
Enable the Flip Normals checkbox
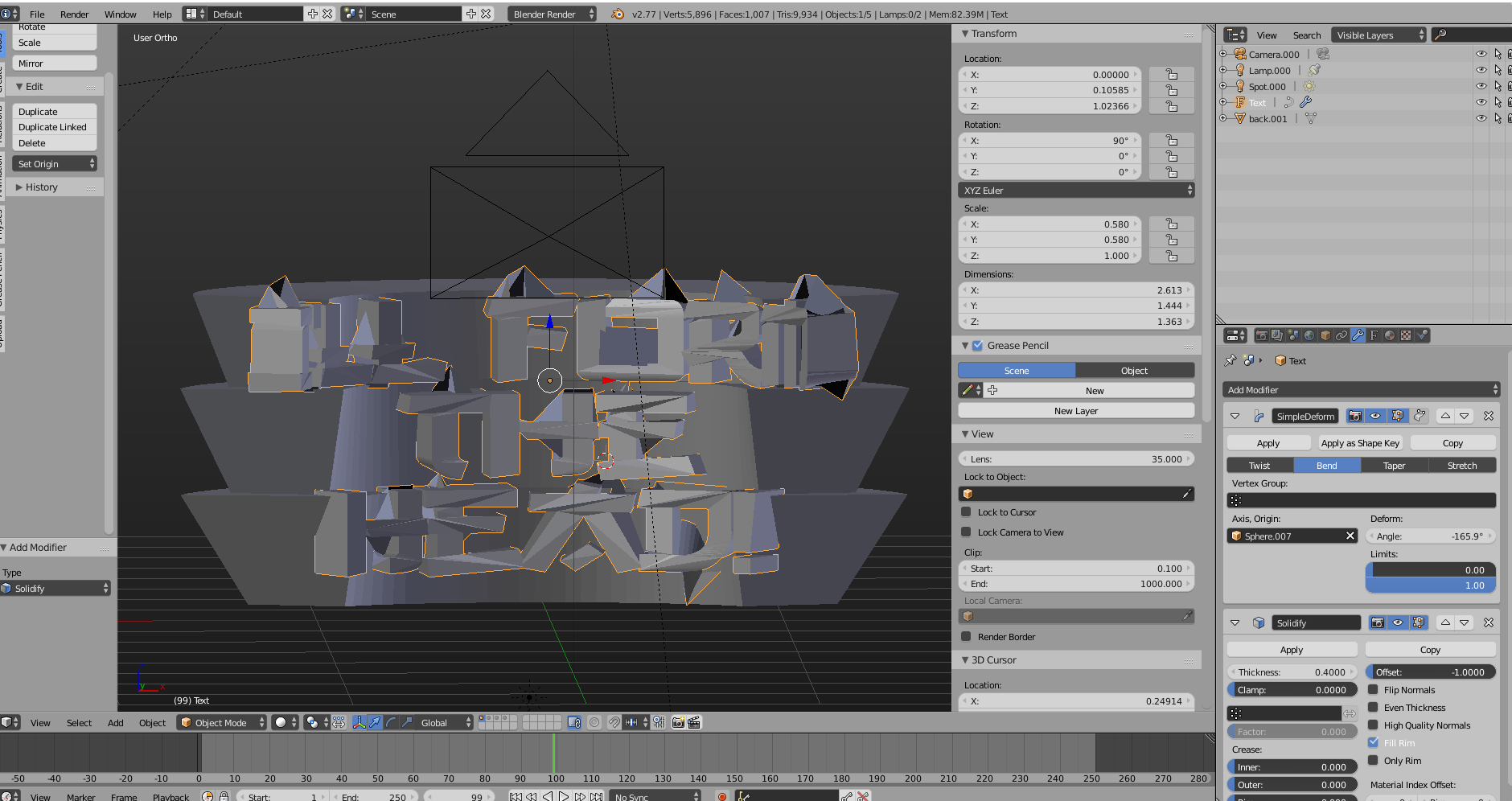(1373, 689)
